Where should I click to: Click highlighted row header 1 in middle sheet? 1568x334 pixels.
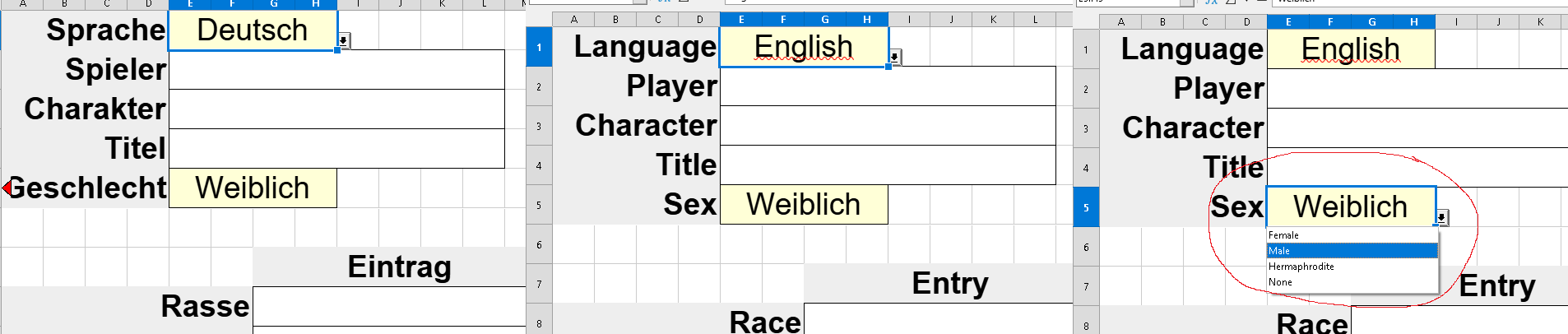[539, 47]
